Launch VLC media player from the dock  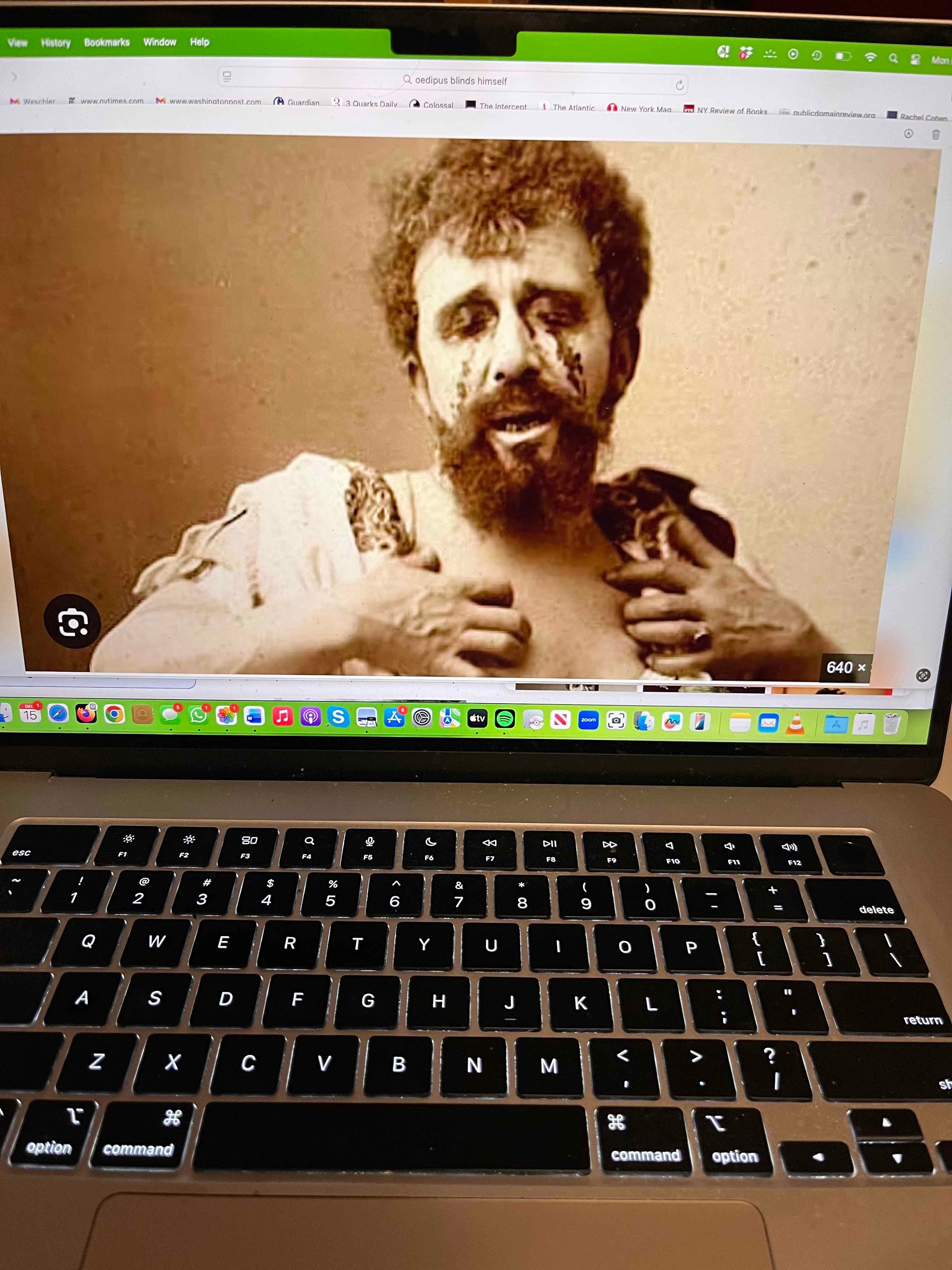(x=795, y=724)
